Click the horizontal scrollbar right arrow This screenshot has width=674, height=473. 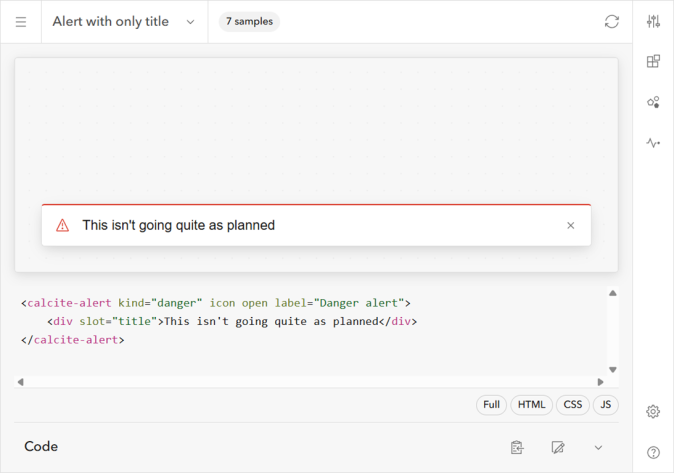coord(600,382)
